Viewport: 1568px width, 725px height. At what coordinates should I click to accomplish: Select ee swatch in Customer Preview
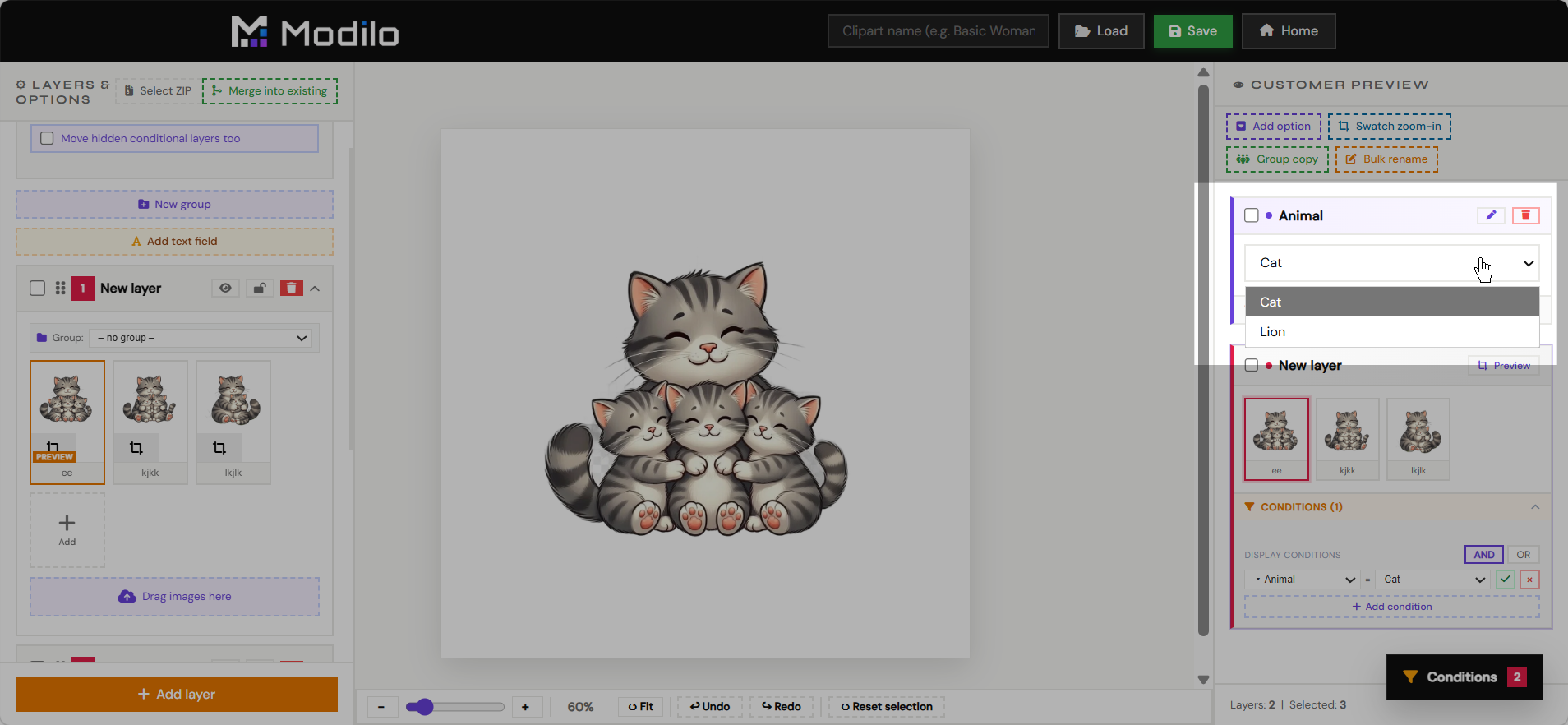[1276, 439]
